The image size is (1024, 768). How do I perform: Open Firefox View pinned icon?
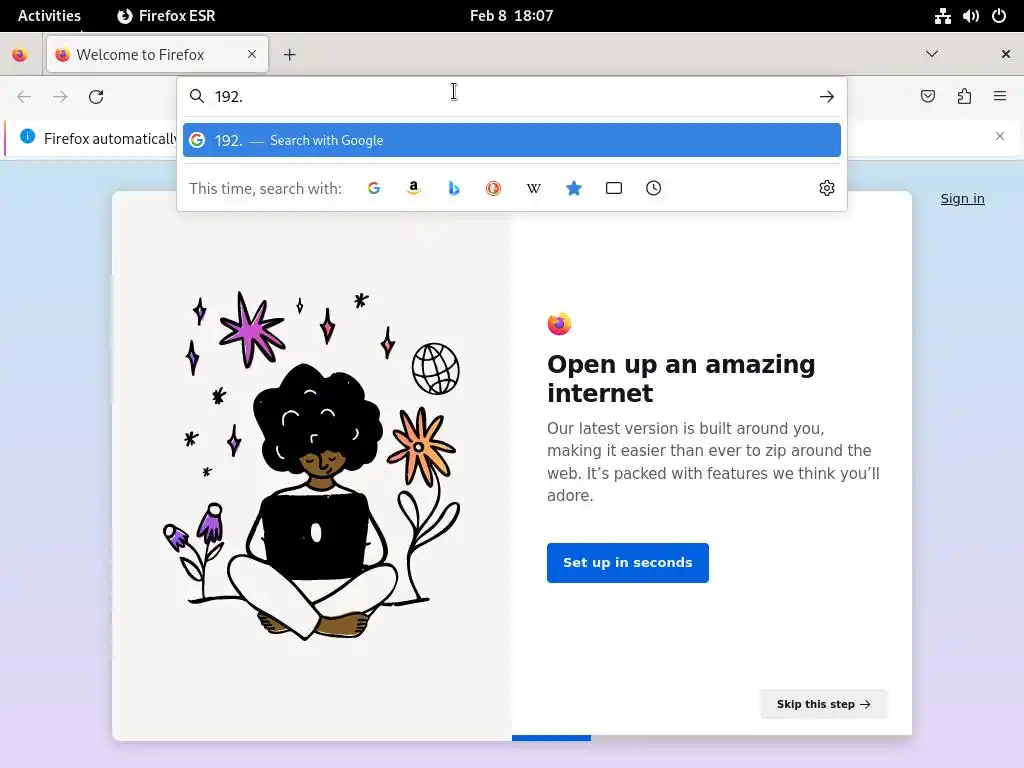click(x=20, y=55)
